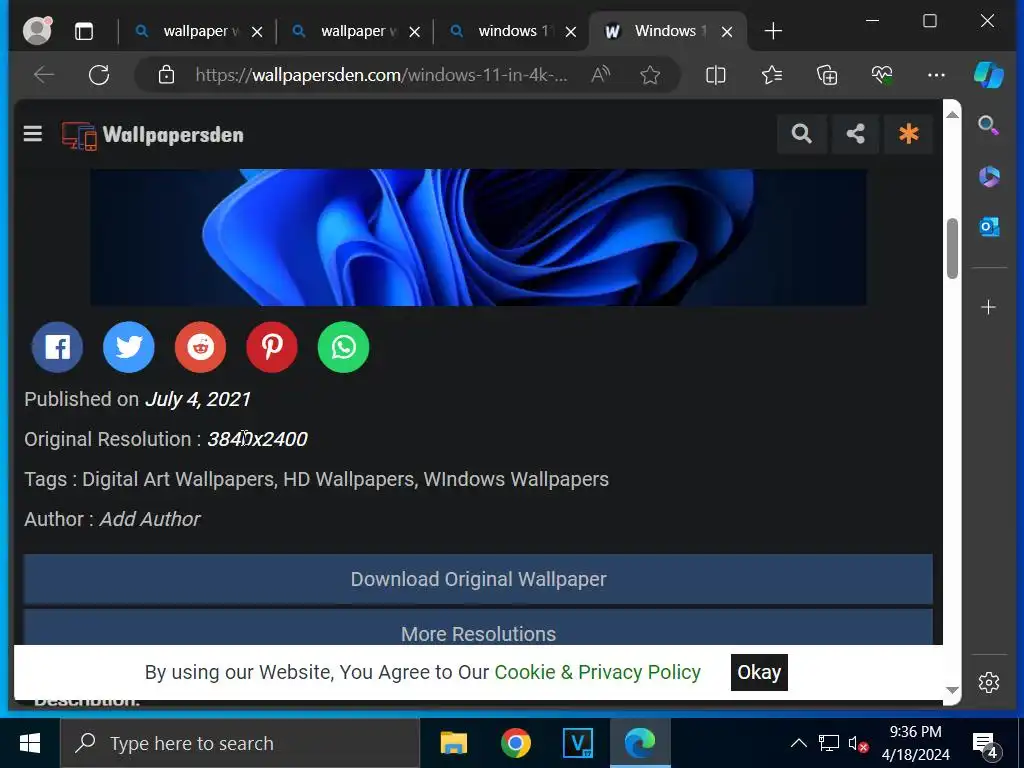
Task: Open Settings and more ellipsis menu
Action: (936, 75)
